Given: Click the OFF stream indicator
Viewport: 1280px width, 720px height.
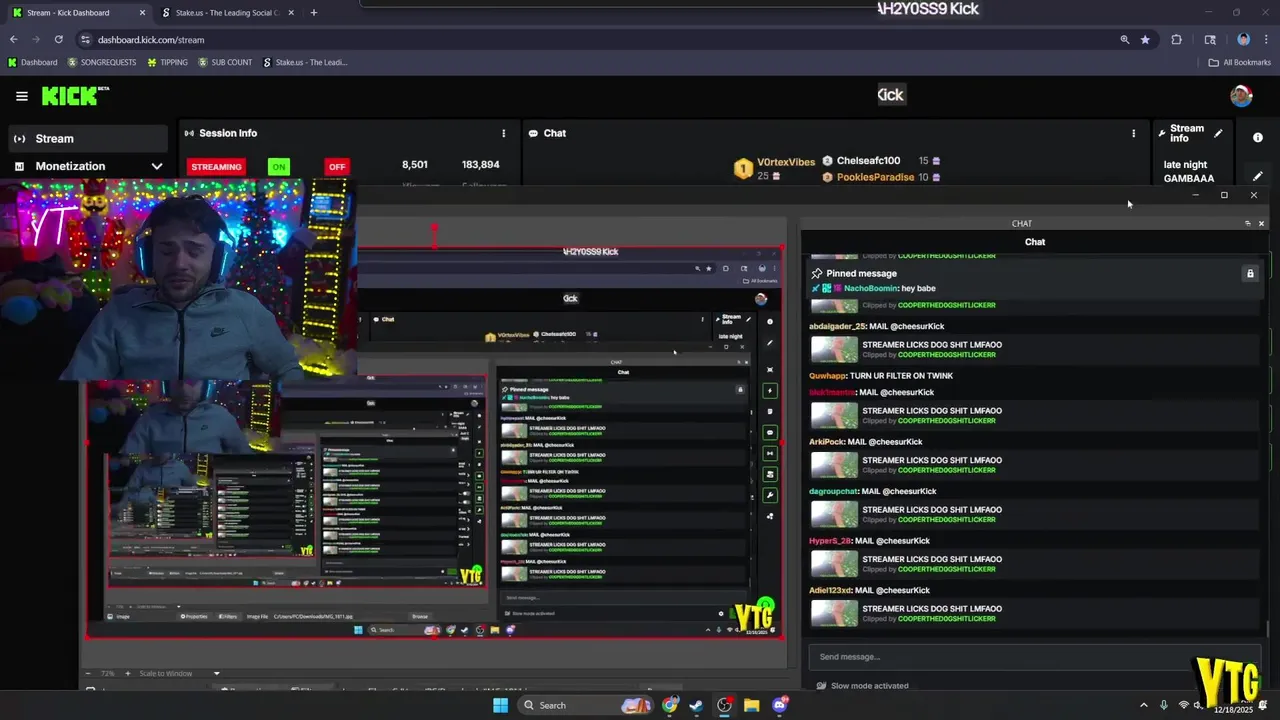Looking at the screenshot, I should click(336, 167).
